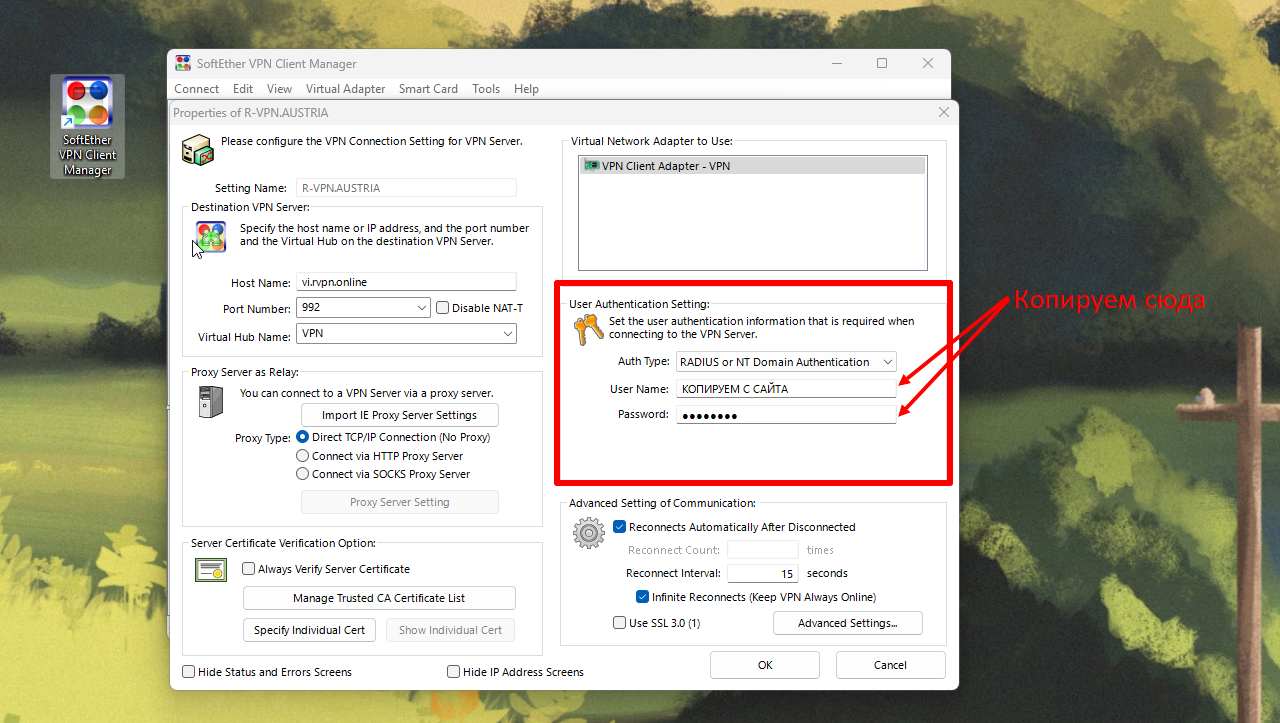This screenshot has height=723, width=1280.
Task: Select Connect via SOCKS Proxy Server
Action: pos(303,474)
